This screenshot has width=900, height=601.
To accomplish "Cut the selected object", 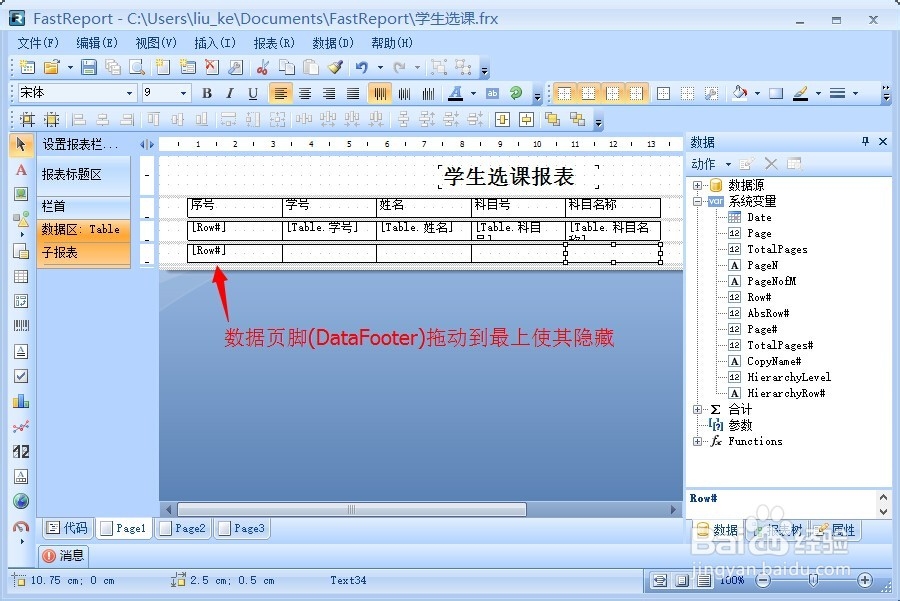I will pyautogui.click(x=263, y=67).
